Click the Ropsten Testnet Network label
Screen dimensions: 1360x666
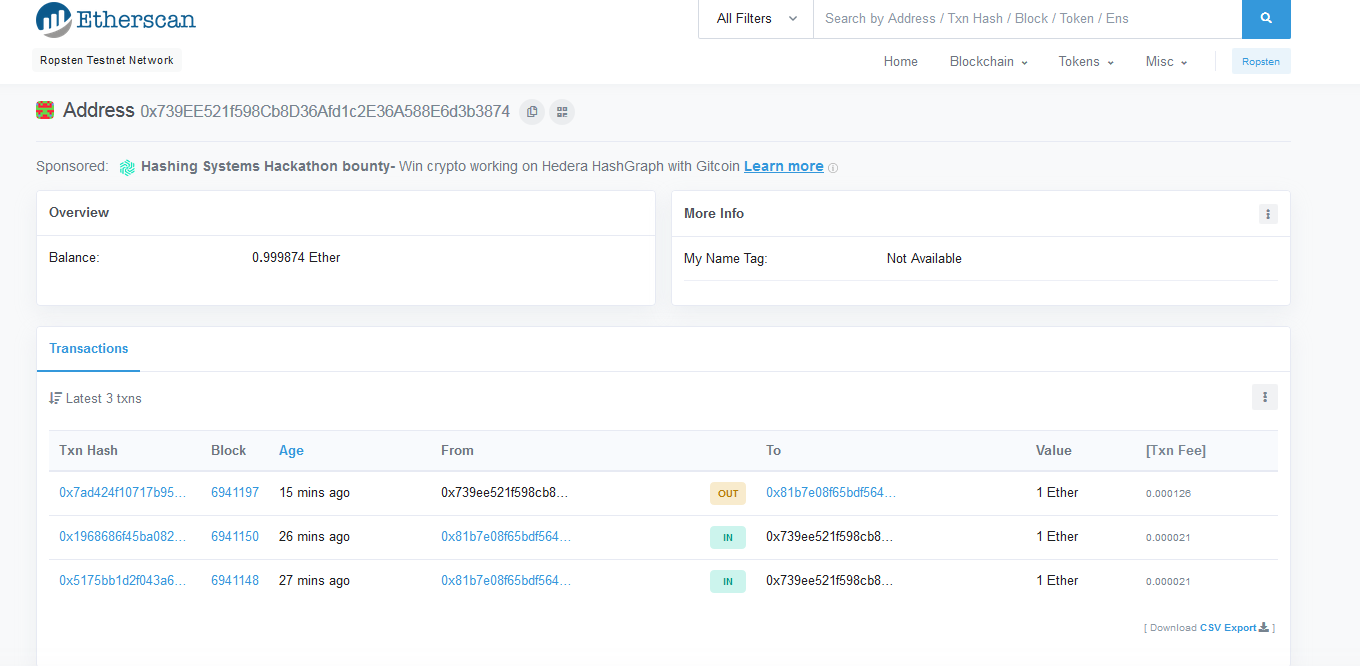click(x=107, y=61)
